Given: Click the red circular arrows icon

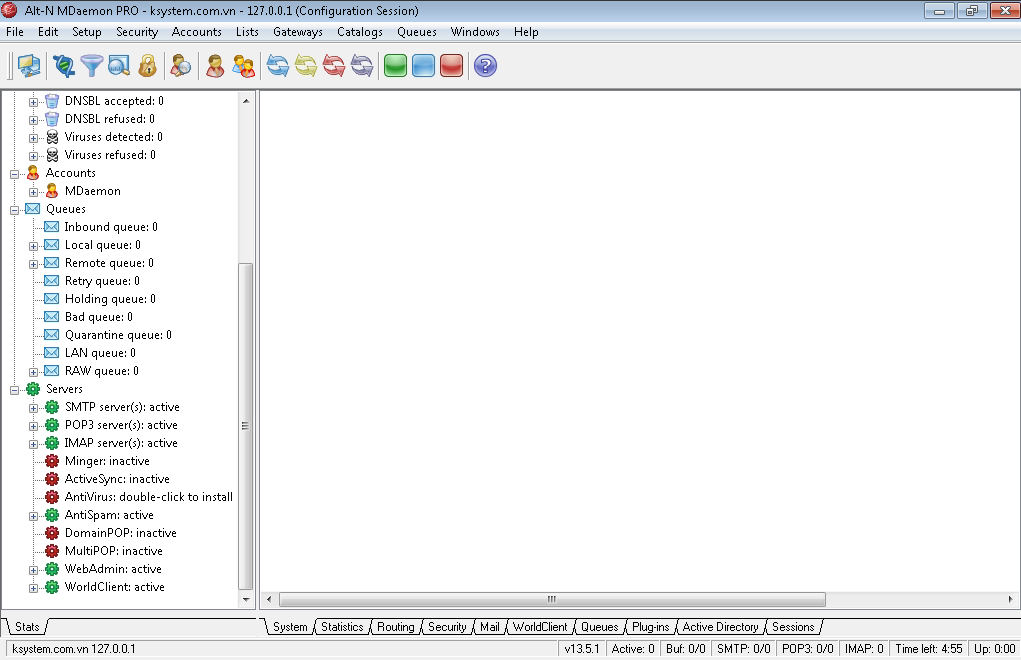Looking at the screenshot, I should point(334,66).
